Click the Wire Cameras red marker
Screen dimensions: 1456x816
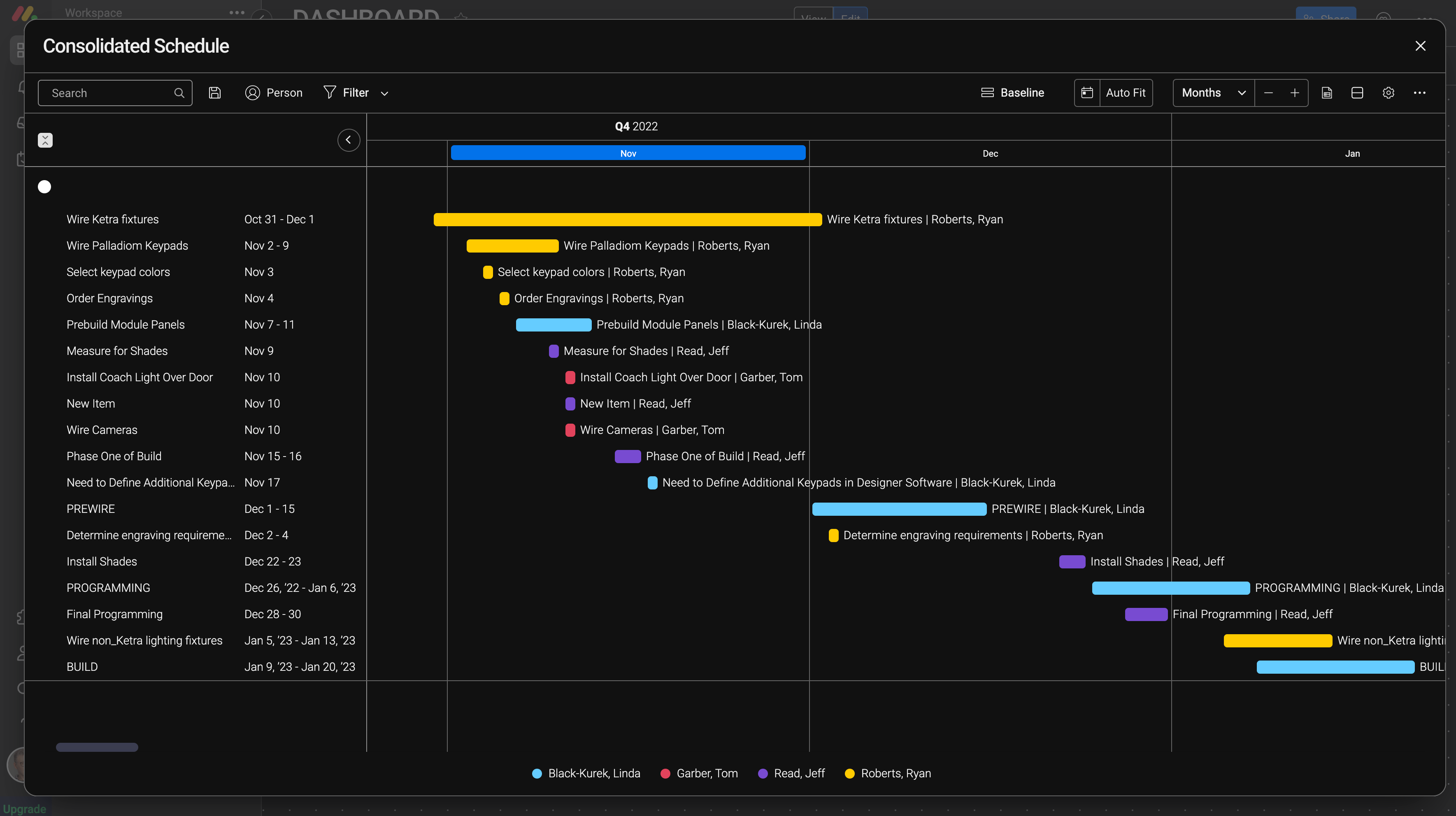coord(570,430)
